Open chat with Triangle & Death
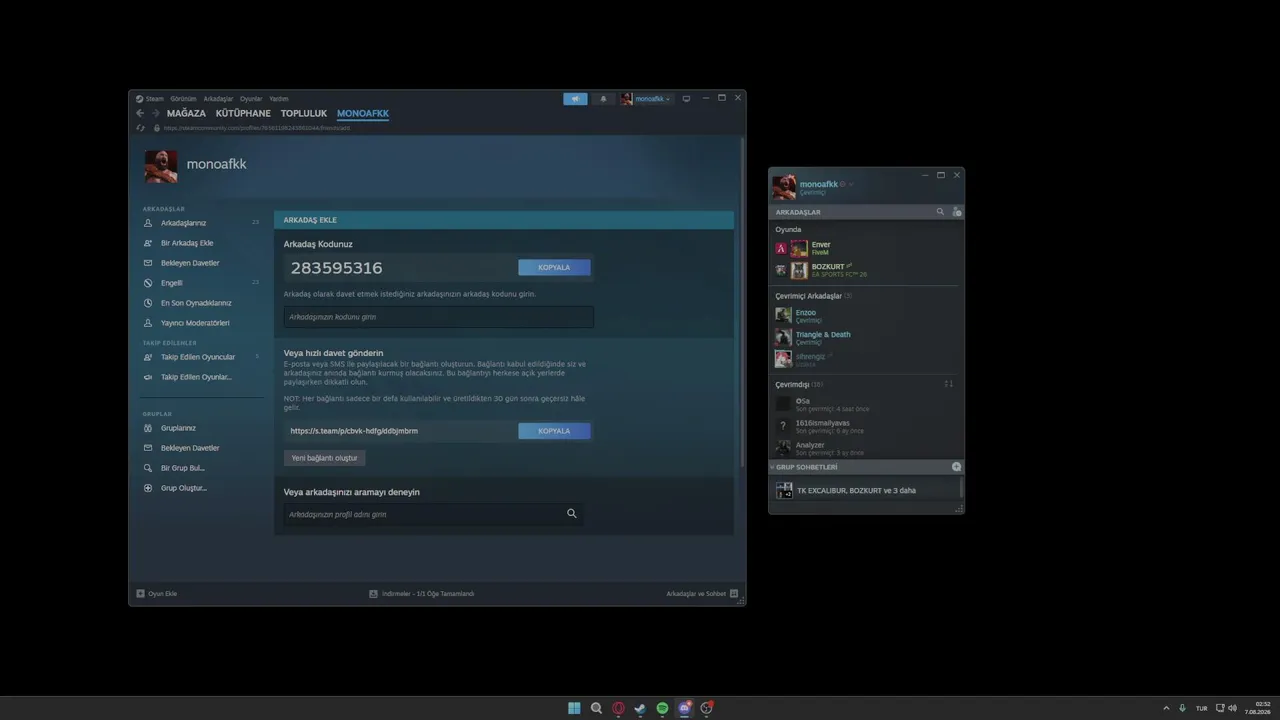 866,338
